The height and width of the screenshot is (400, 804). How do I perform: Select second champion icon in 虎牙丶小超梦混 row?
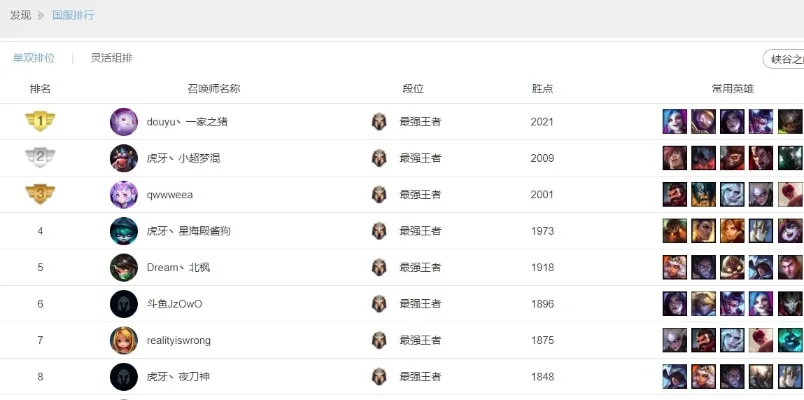(704, 158)
